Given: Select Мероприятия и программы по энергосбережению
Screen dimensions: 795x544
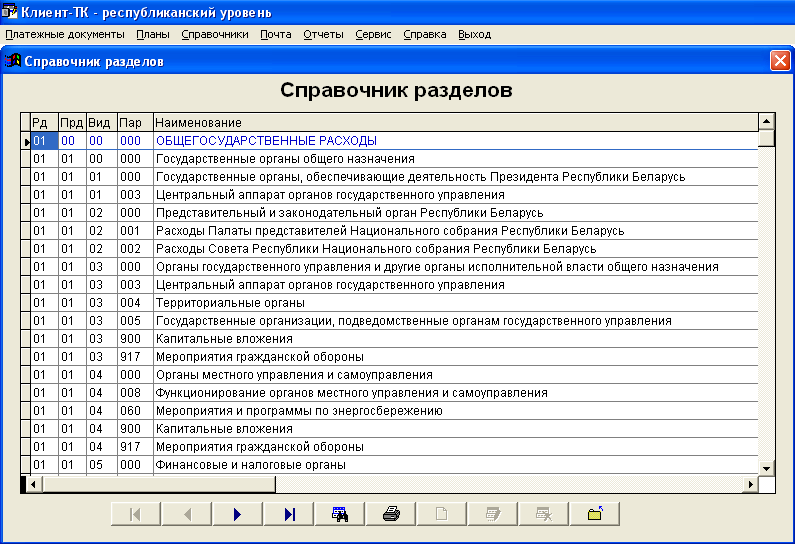Looking at the screenshot, I should [394, 411].
